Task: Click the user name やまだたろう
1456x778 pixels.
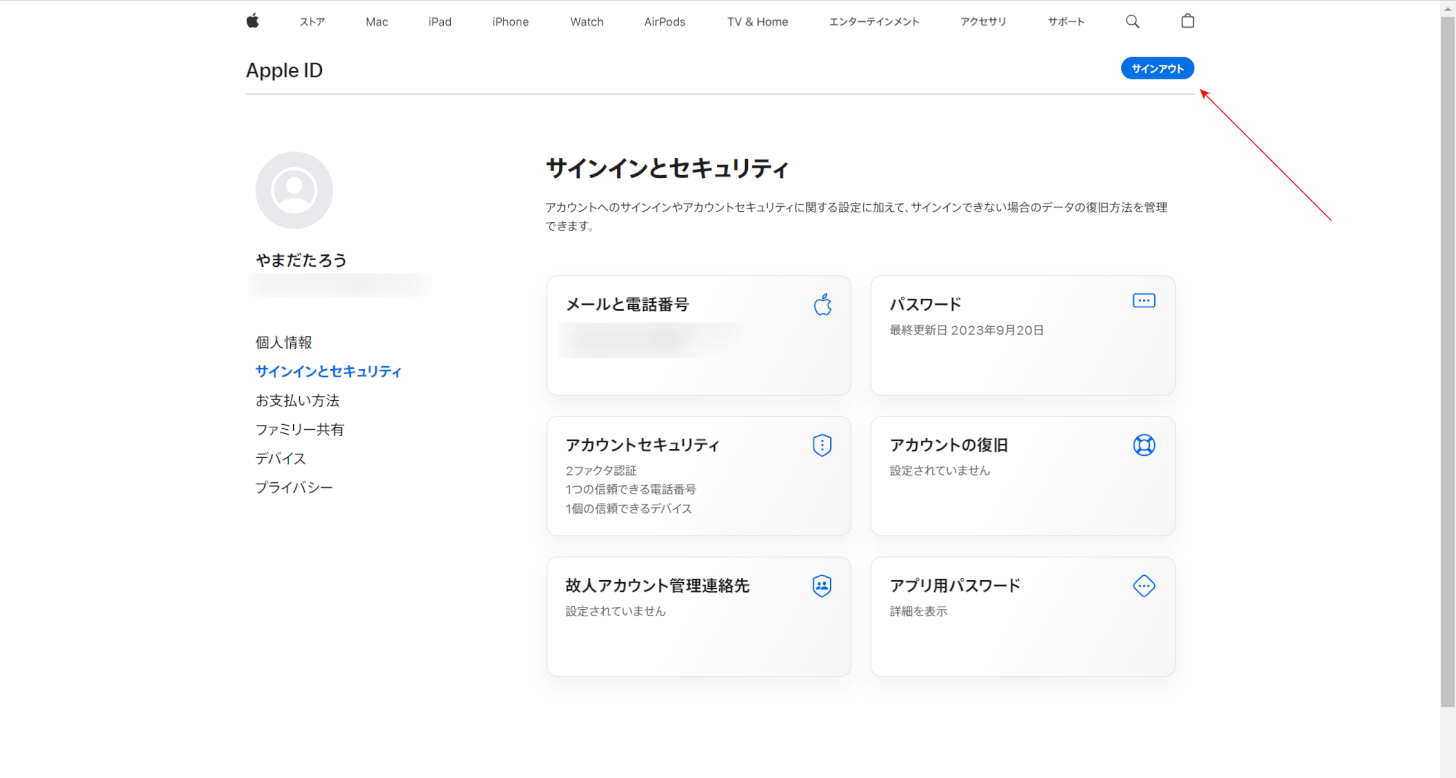Action: tap(302, 260)
